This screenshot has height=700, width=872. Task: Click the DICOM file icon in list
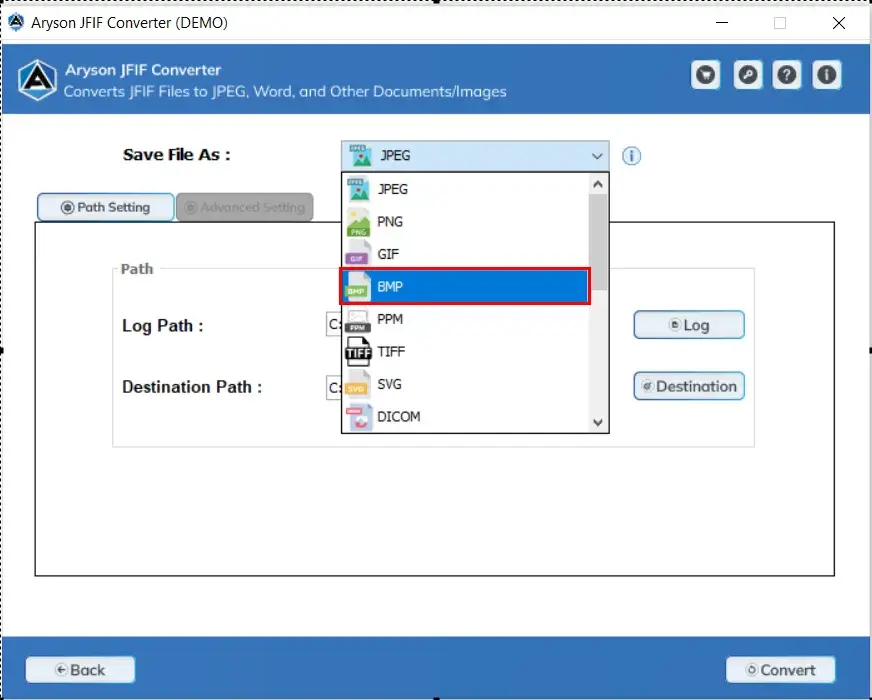tap(359, 417)
